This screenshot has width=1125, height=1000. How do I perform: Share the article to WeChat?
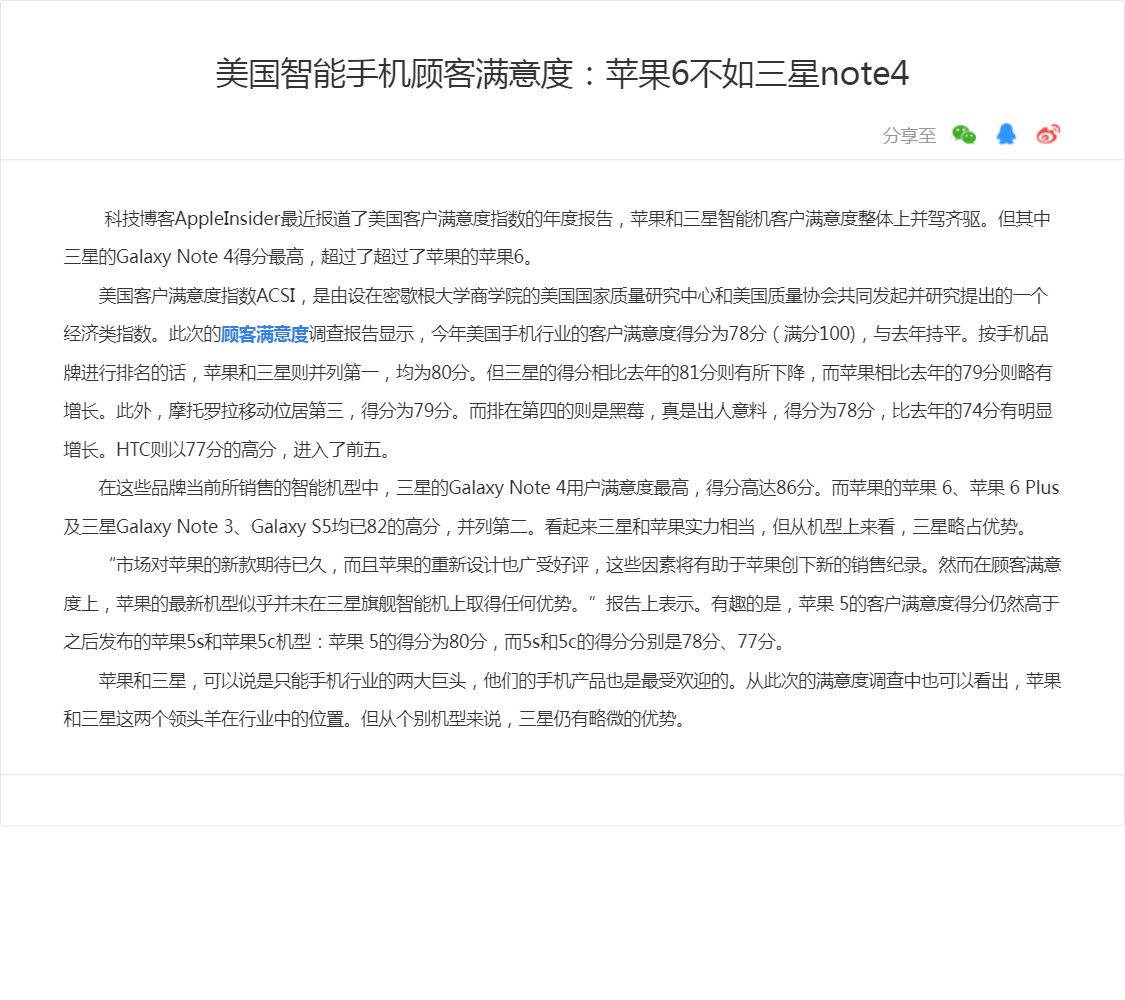click(964, 134)
